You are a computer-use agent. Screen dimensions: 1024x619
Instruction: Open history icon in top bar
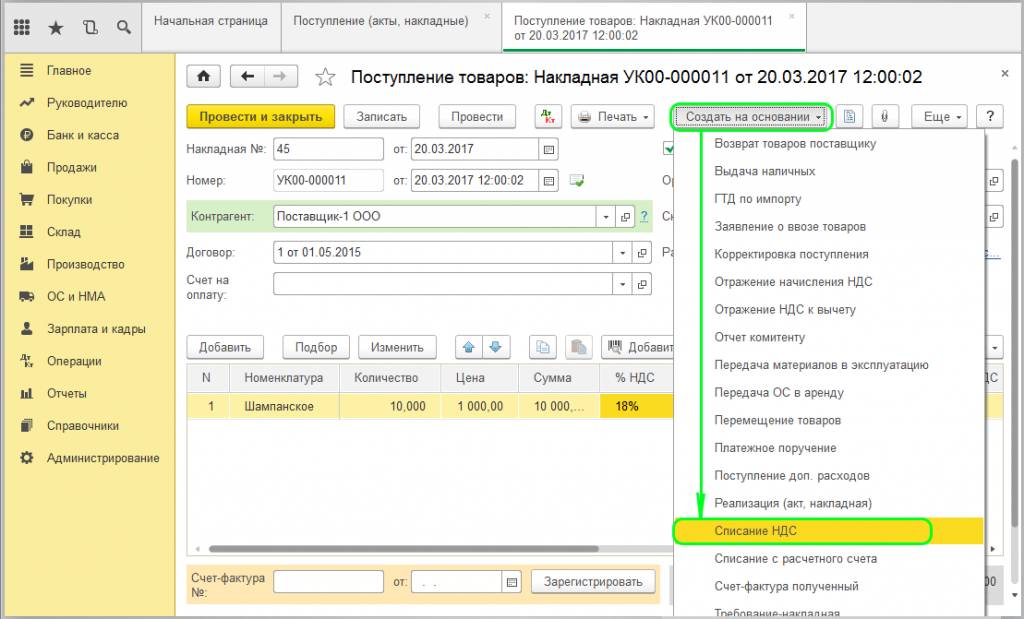pos(90,27)
